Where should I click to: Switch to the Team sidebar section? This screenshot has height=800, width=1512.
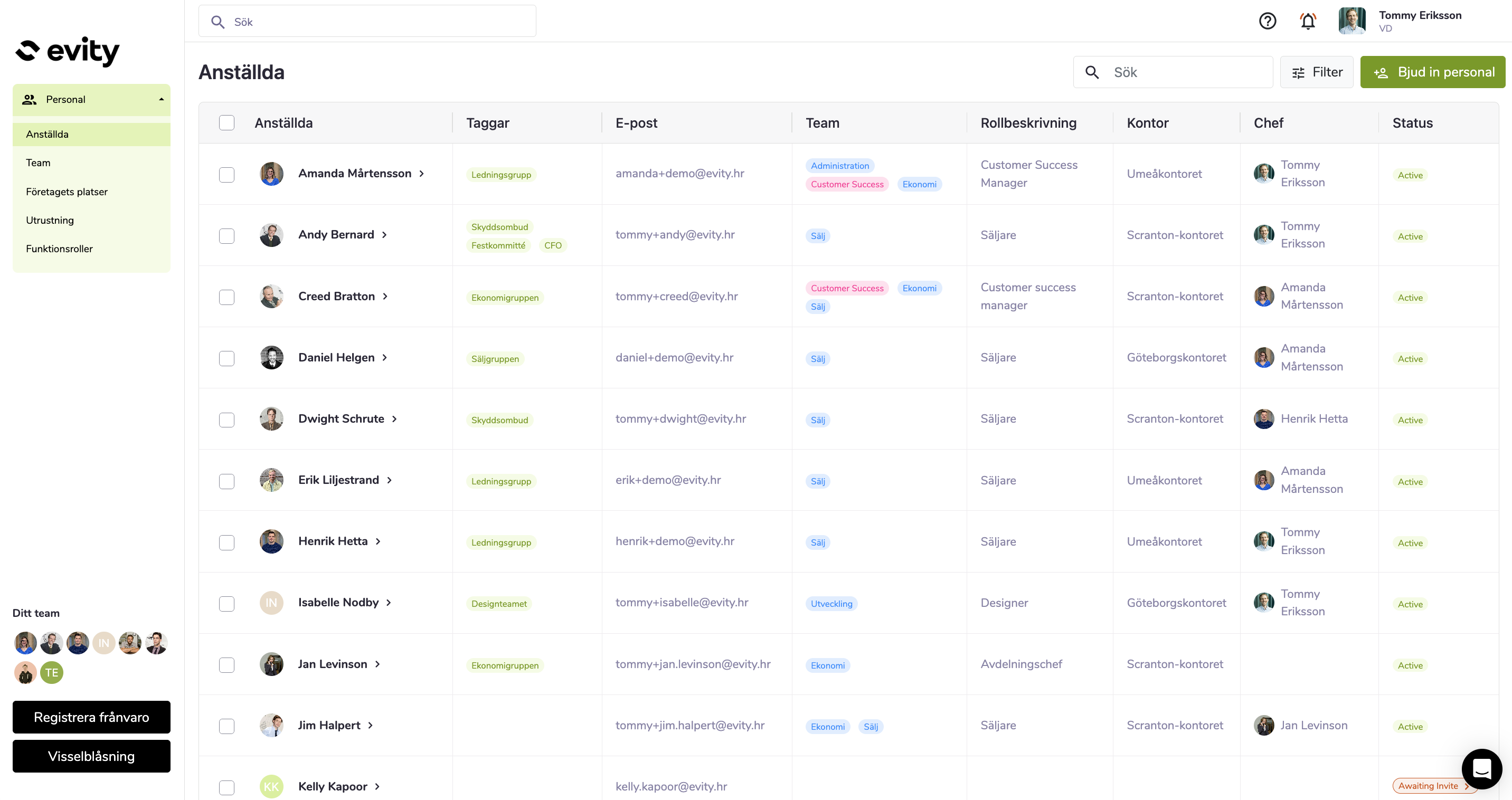point(37,163)
